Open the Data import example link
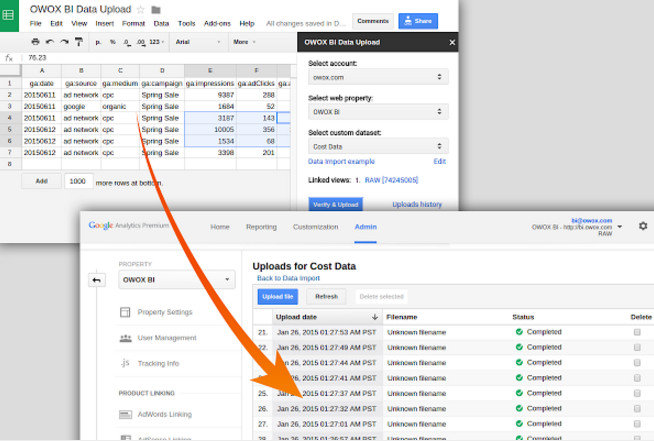This screenshot has width=654, height=441. pos(341,161)
